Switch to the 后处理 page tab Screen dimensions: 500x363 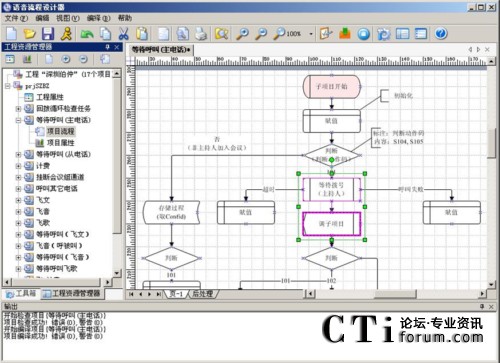[x=202, y=294]
